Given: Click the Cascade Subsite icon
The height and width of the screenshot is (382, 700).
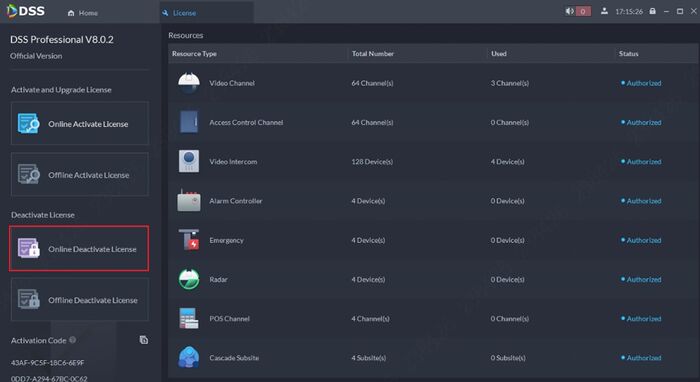Looking at the screenshot, I should [x=189, y=357].
